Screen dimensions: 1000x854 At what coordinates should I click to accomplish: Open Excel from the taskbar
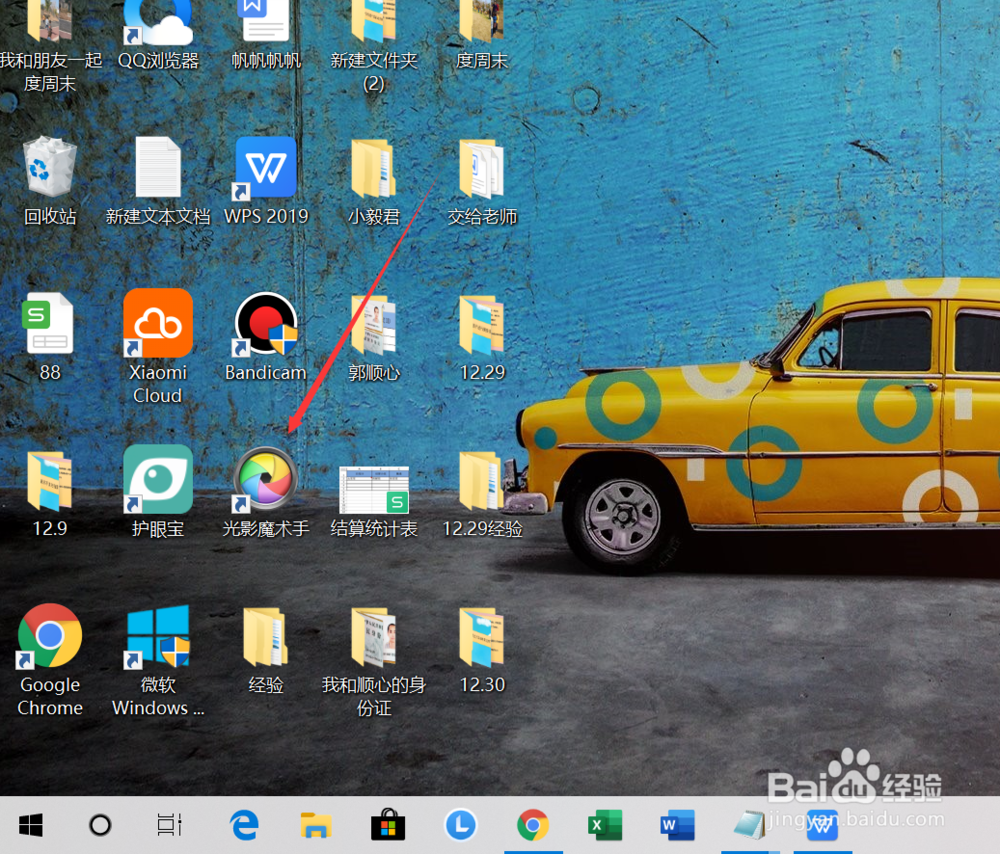point(605,825)
